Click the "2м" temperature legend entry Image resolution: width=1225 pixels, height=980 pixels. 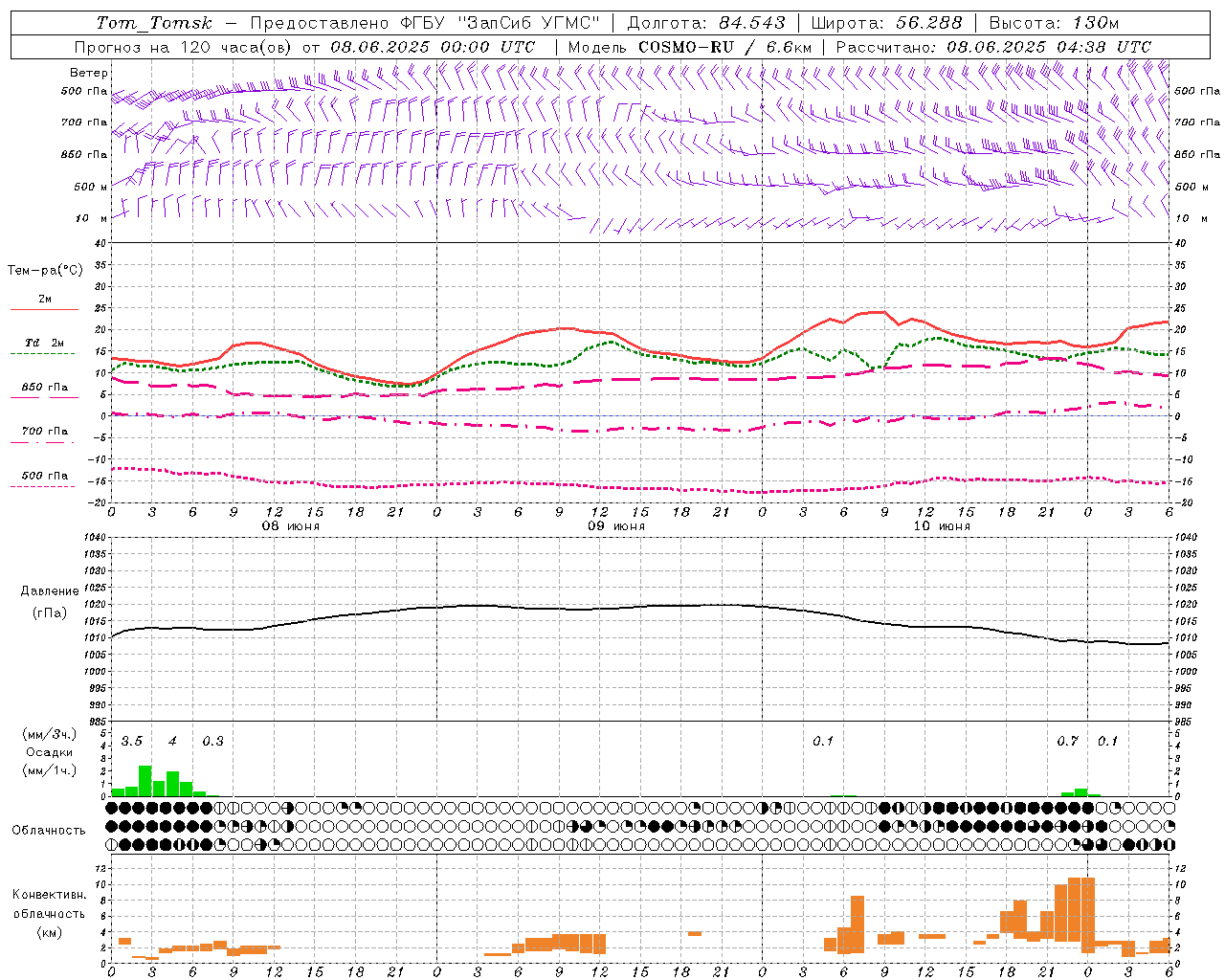pos(45,299)
